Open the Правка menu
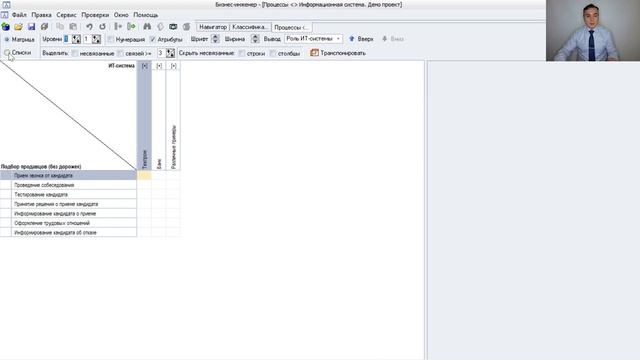Viewport: 640px width, 360px height. [x=41, y=15]
